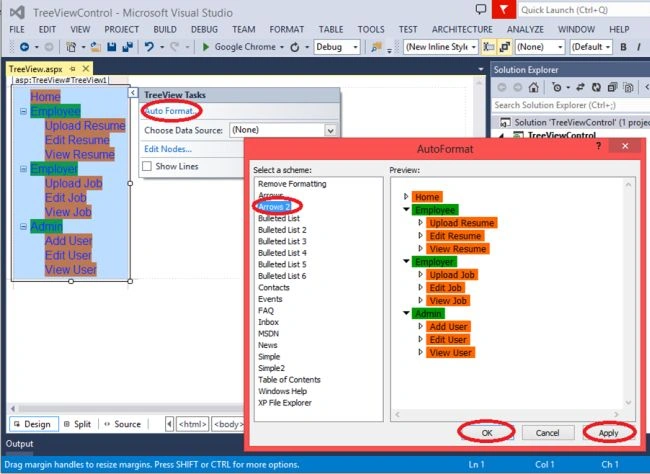Image resolution: width=650 pixels, height=474 pixels.
Task: Click the Open File toolbar icon
Action: coord(96,47)
